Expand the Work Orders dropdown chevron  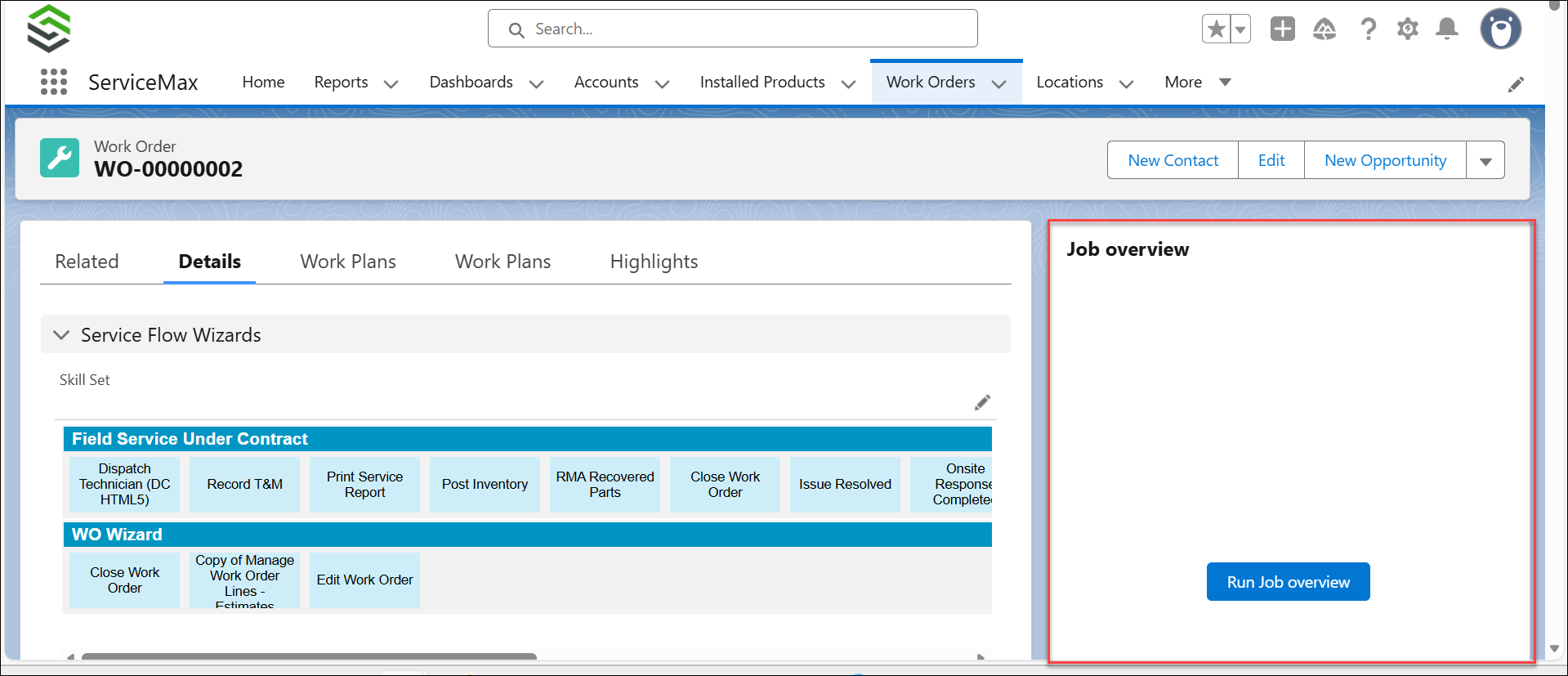point(999,83)
